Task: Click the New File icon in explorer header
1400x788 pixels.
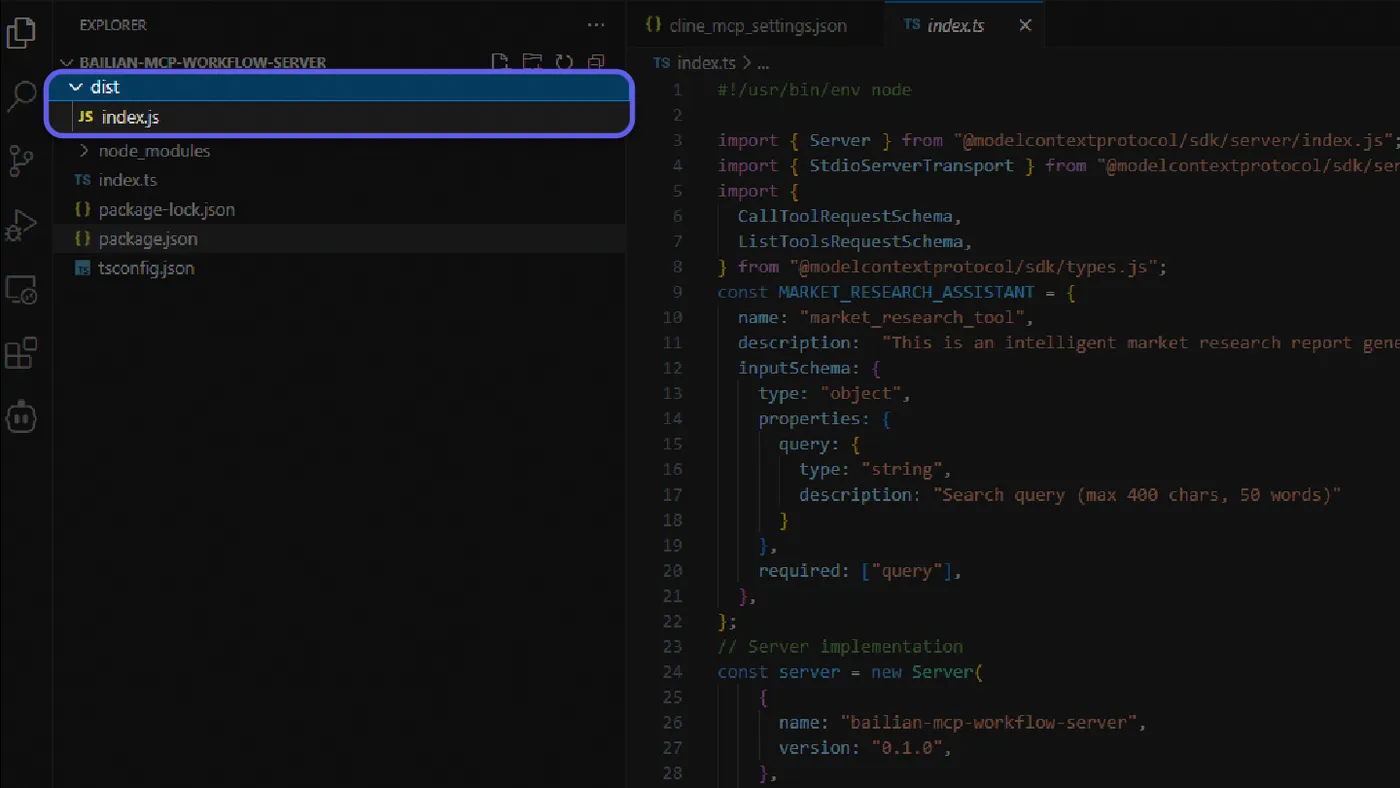Action: [x=500, y=63]
